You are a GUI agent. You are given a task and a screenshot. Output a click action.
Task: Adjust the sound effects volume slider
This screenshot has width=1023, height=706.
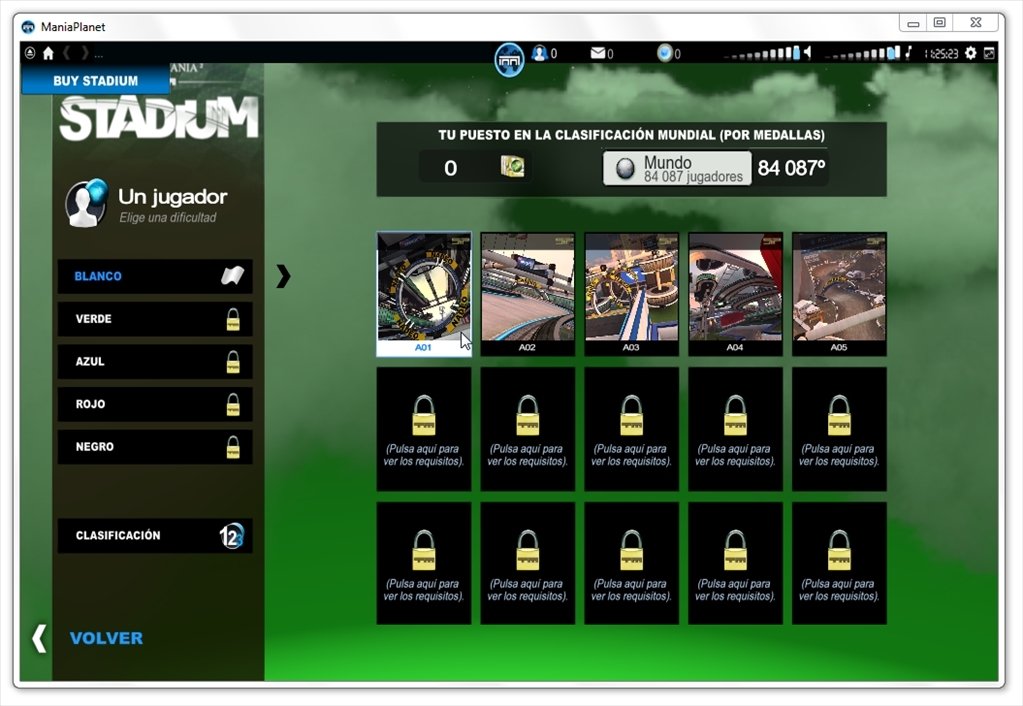click(761, 54)
